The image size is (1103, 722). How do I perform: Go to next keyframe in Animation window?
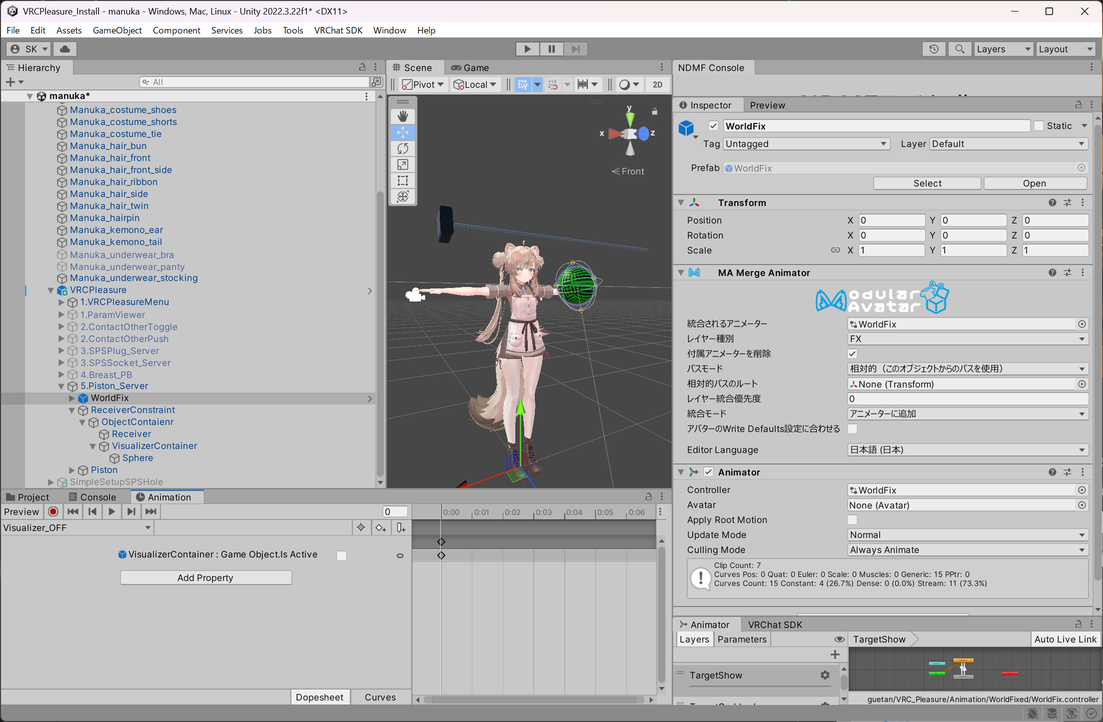coord(131,512)
